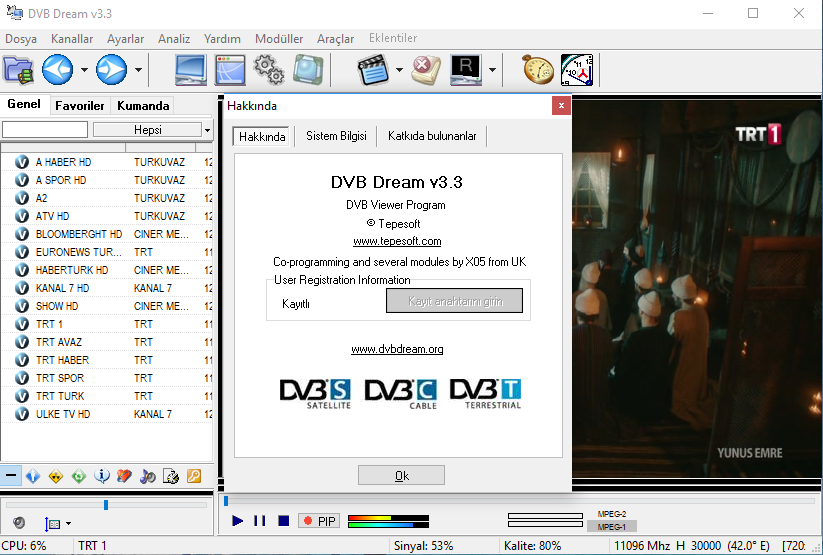
Task: Open the clock scheduler icon
Action: [x=577, y=70]
